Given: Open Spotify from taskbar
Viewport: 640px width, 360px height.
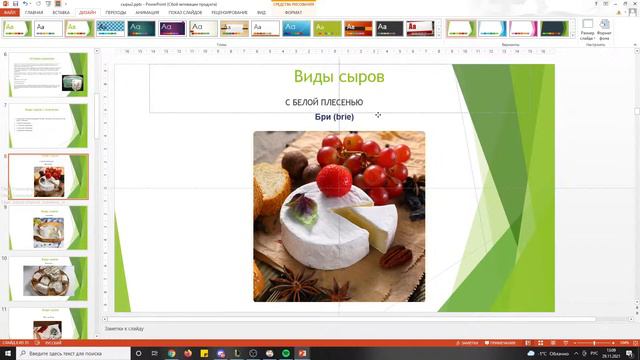Looking at the screenshot, I should click(x=286, y=353).
